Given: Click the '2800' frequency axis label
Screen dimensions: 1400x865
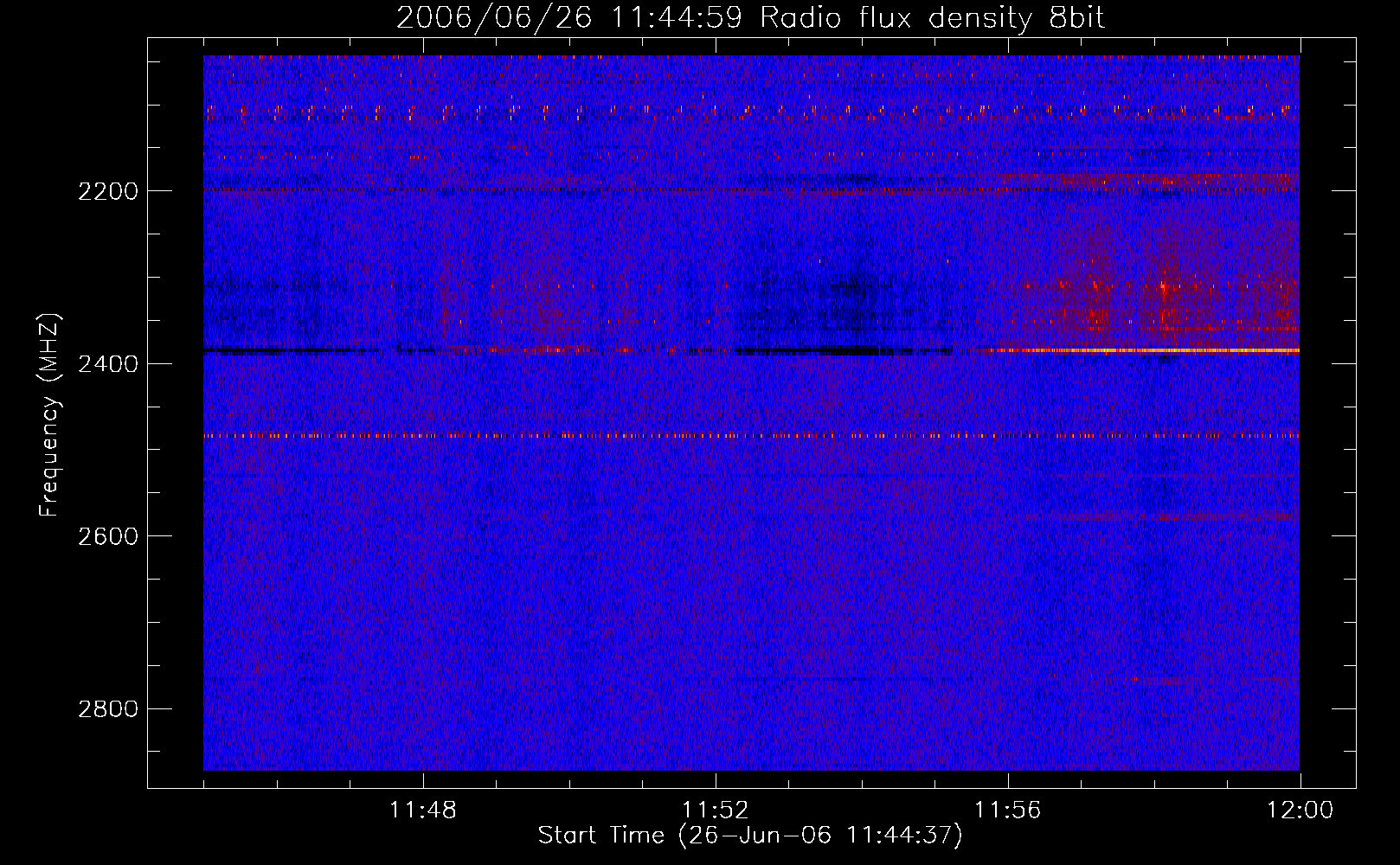Looking at the screenshot, I should pos(108,709).
